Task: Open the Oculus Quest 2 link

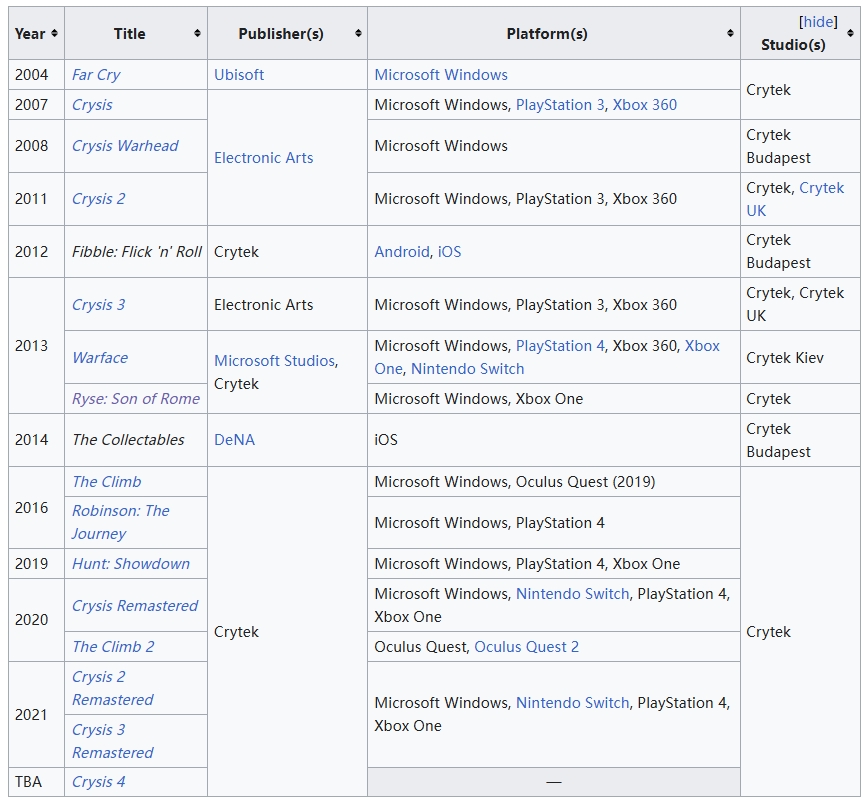Action: tap(526, 646)
